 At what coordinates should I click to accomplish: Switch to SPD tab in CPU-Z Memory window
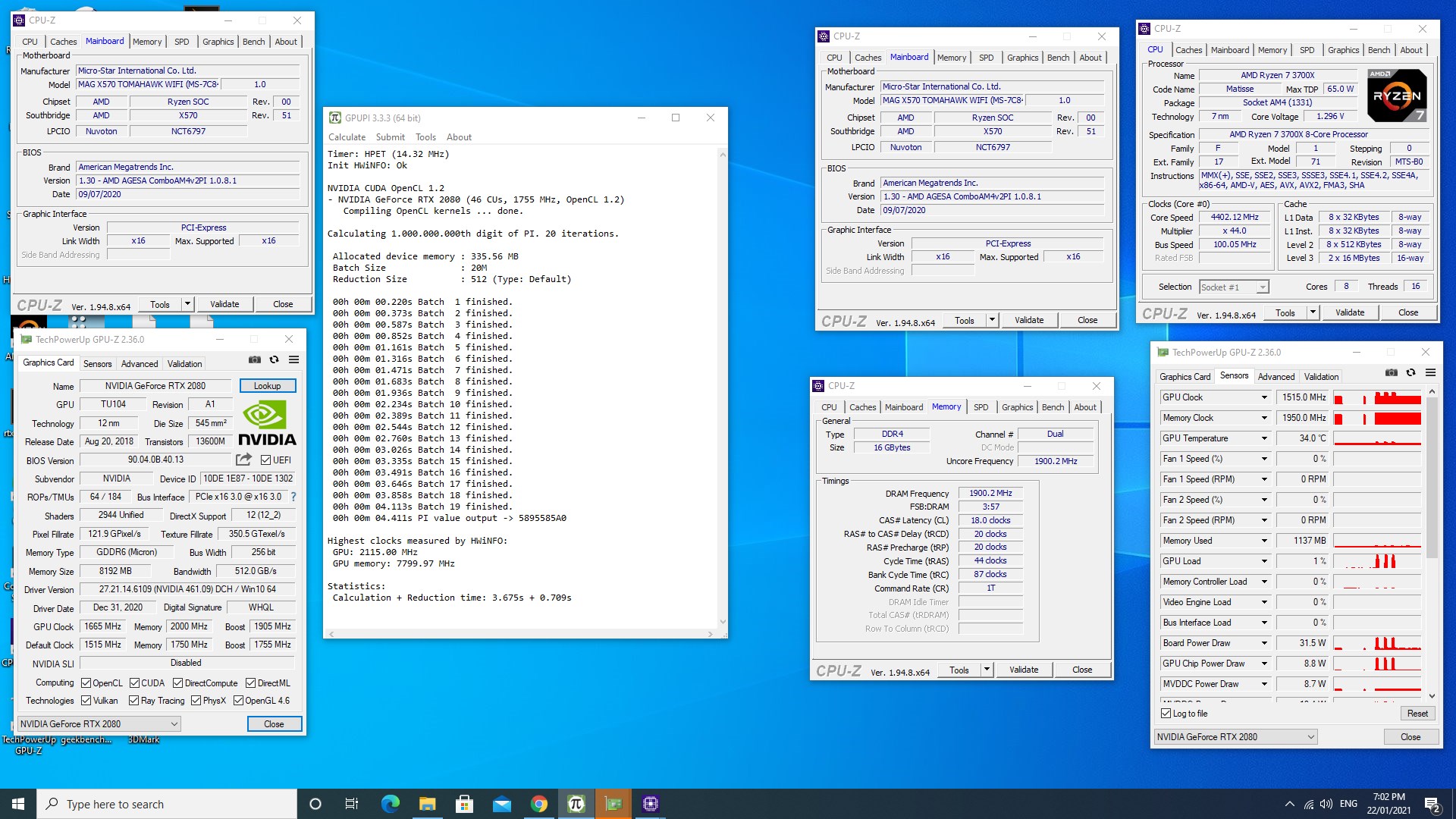[x=981, y=407]
